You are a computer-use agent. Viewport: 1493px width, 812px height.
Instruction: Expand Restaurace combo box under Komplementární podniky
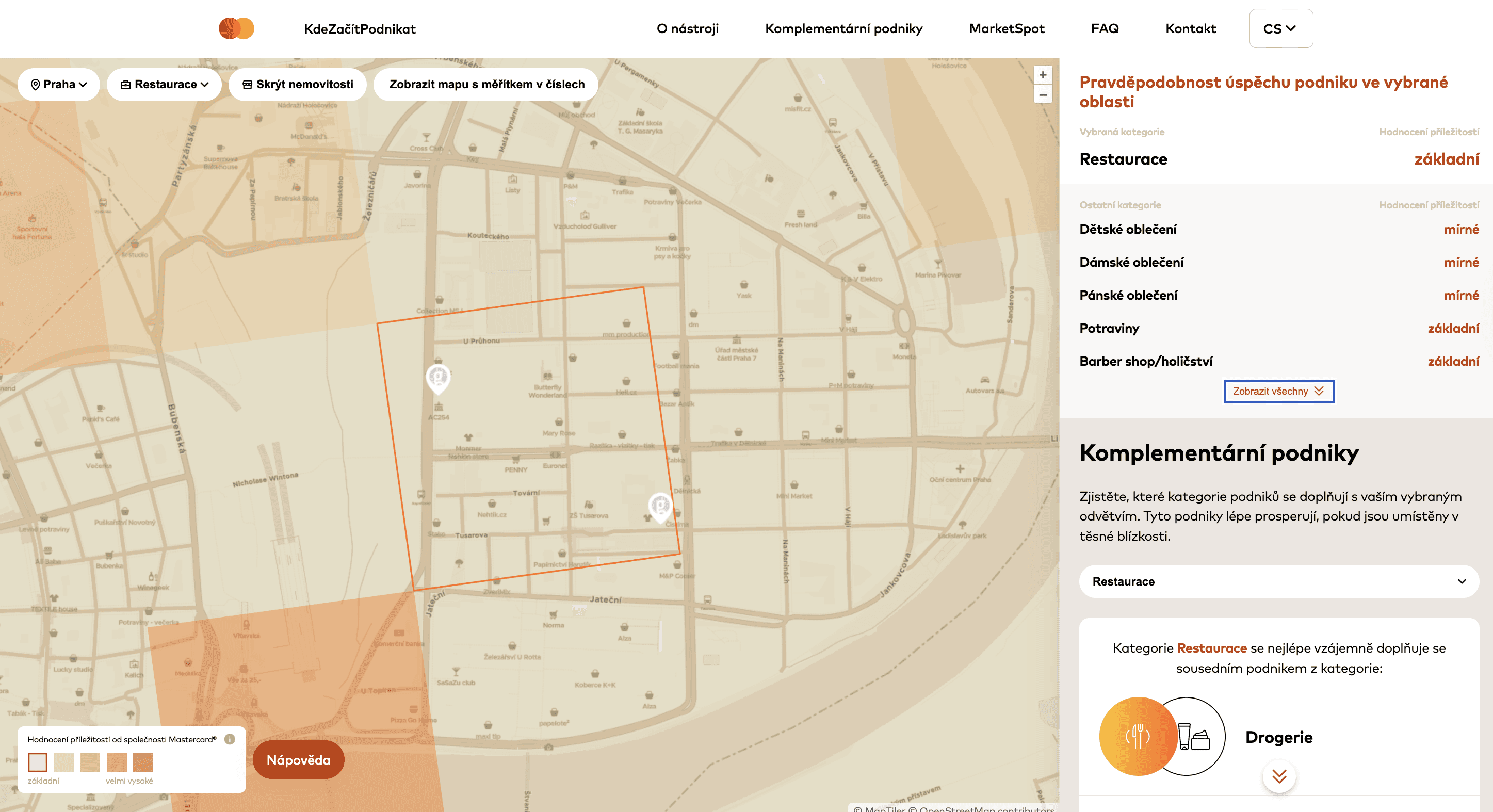[x=1278, y=581]
